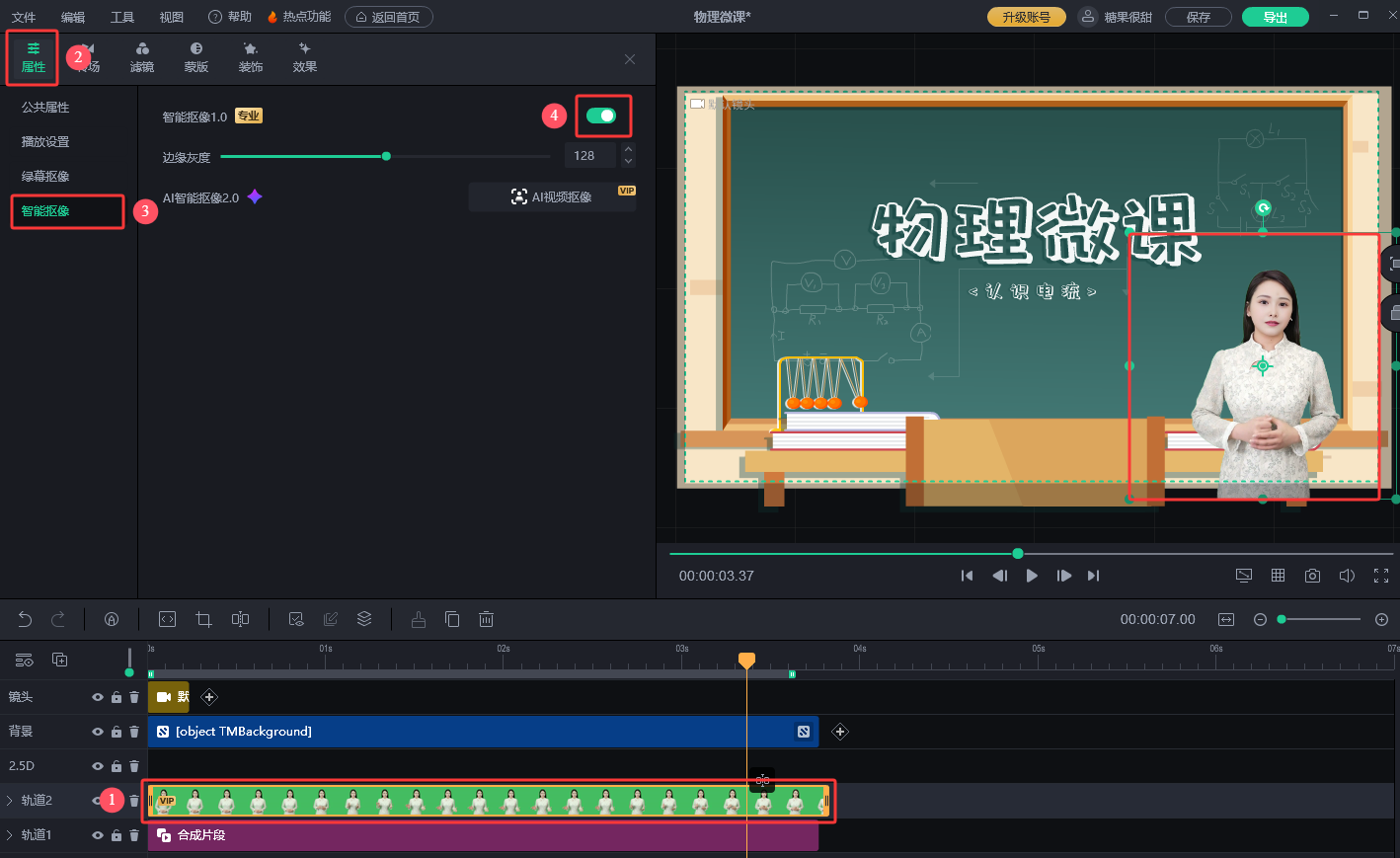Take a snapshot with the camera icon

pyautogui.click(x=1312, y=576)
